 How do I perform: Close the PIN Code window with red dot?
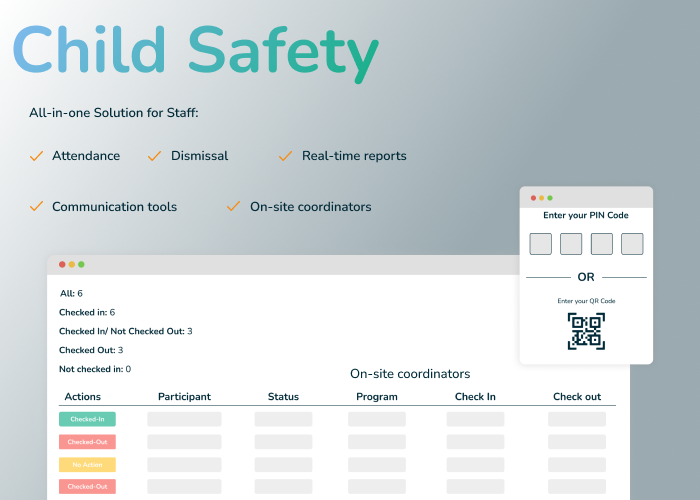[533, 198]
